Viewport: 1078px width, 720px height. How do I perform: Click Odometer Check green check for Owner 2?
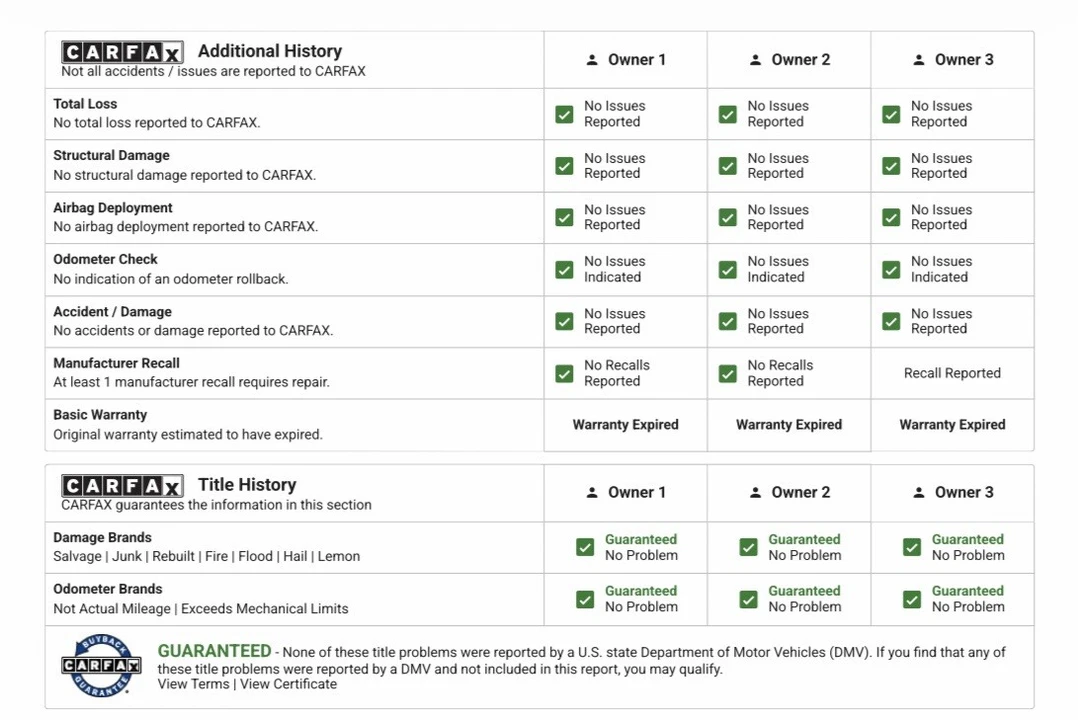pyautogui.click(x=728, y=270)
